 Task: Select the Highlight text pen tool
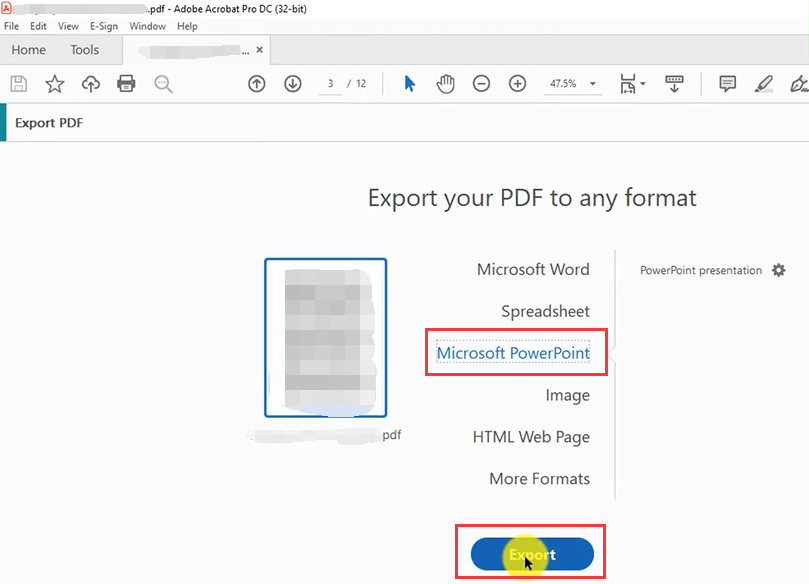764,84
